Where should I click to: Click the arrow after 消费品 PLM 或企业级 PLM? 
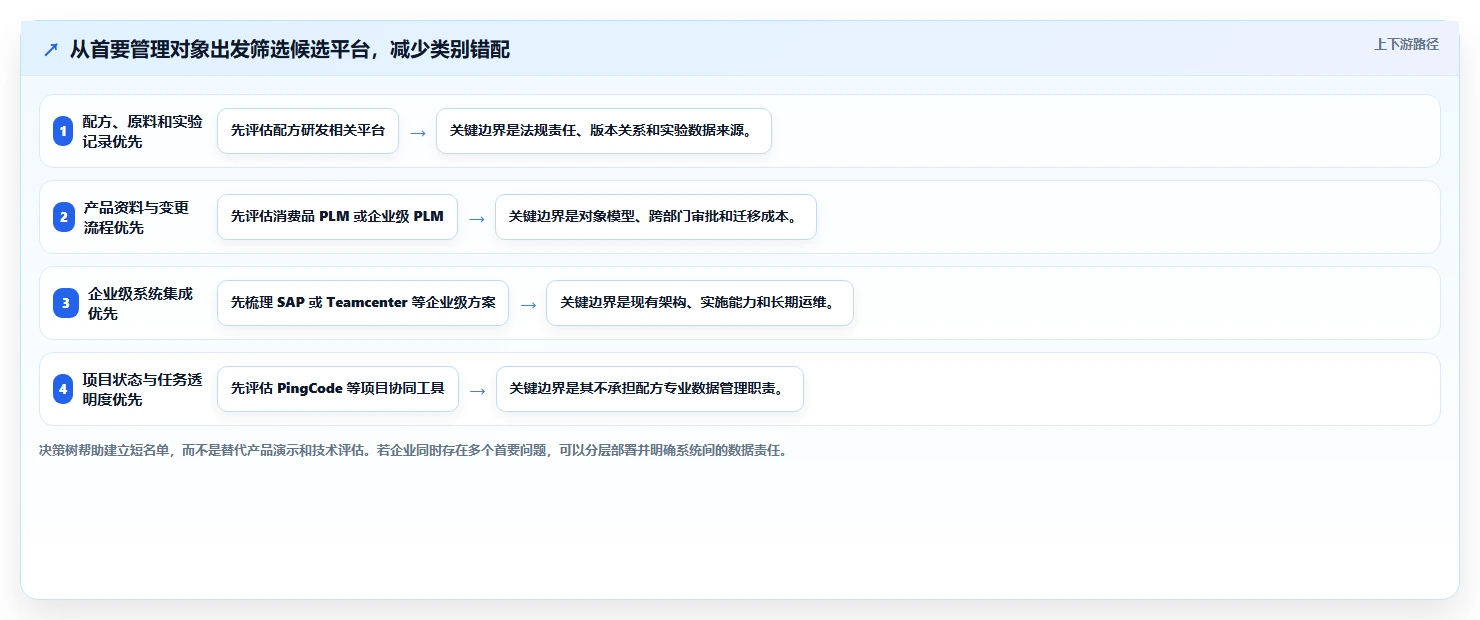[x=477, y=218]
